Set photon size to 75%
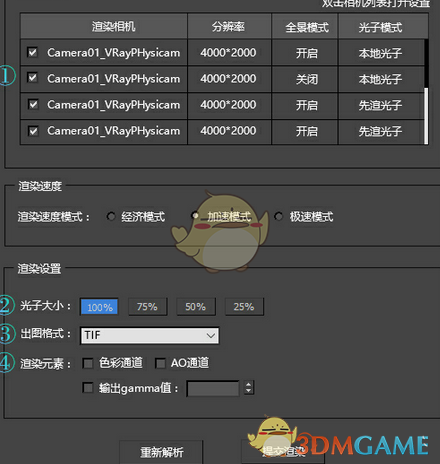The height and width of the screenshot is (464, 440). click(147, 307)
